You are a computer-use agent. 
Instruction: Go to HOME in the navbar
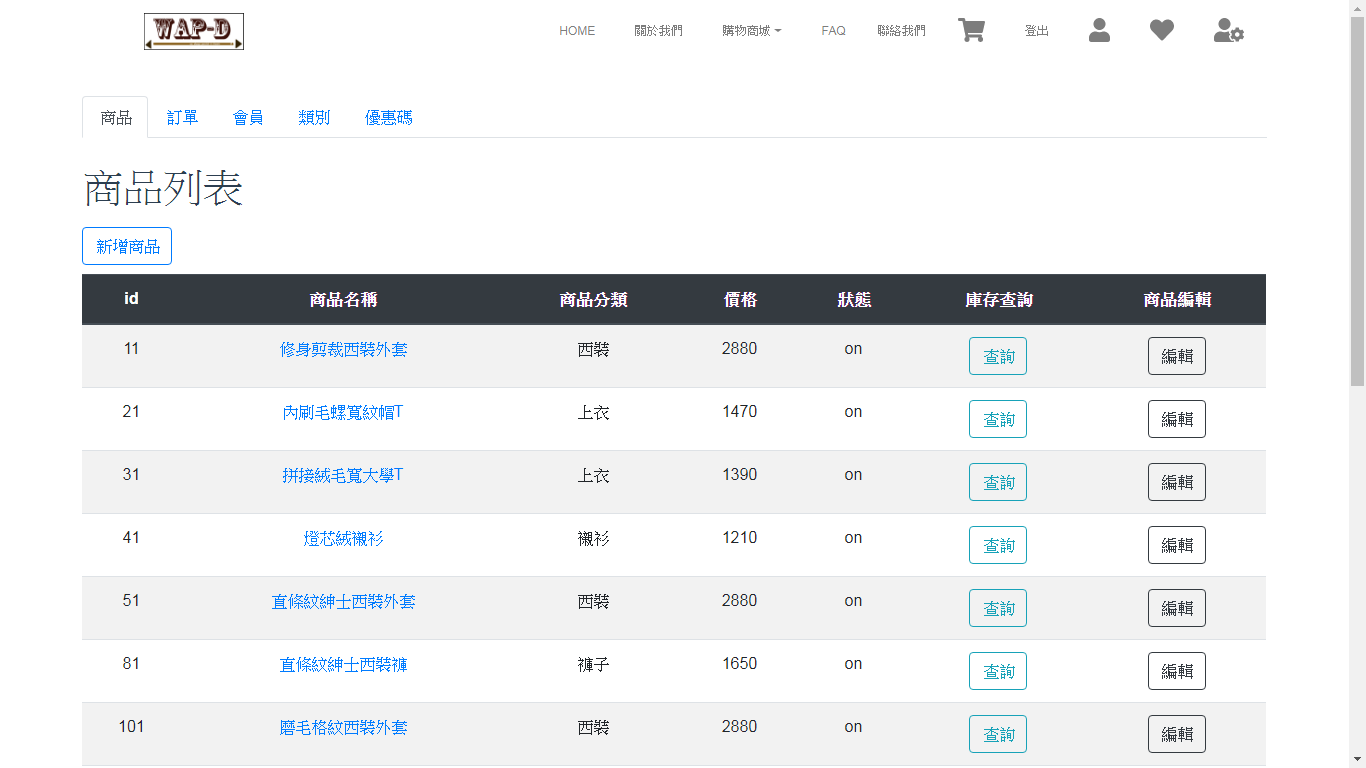click(577, 31)
